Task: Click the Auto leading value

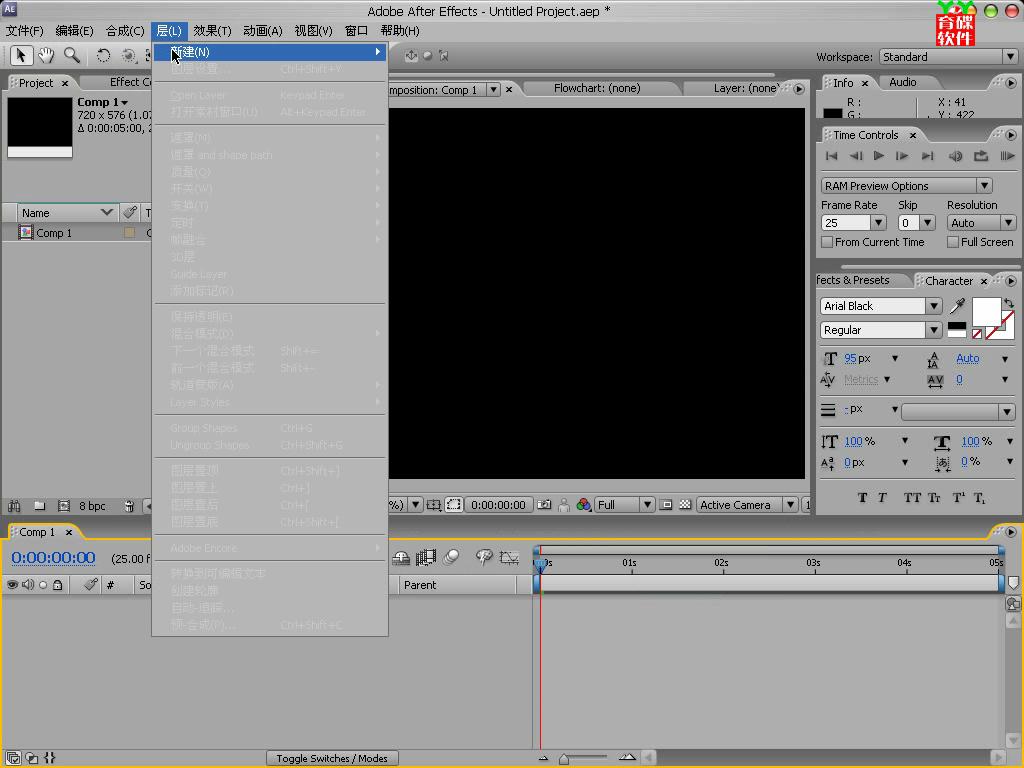Action: pyautogui.click(x=967, y=359)
